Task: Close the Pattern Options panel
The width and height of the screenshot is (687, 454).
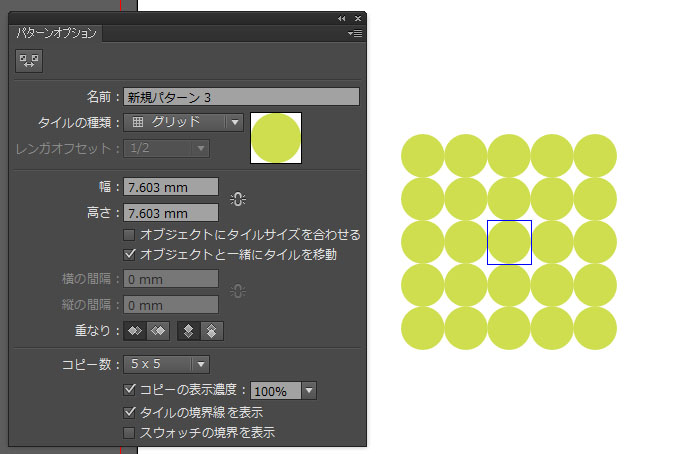Action: coord(358,18)
